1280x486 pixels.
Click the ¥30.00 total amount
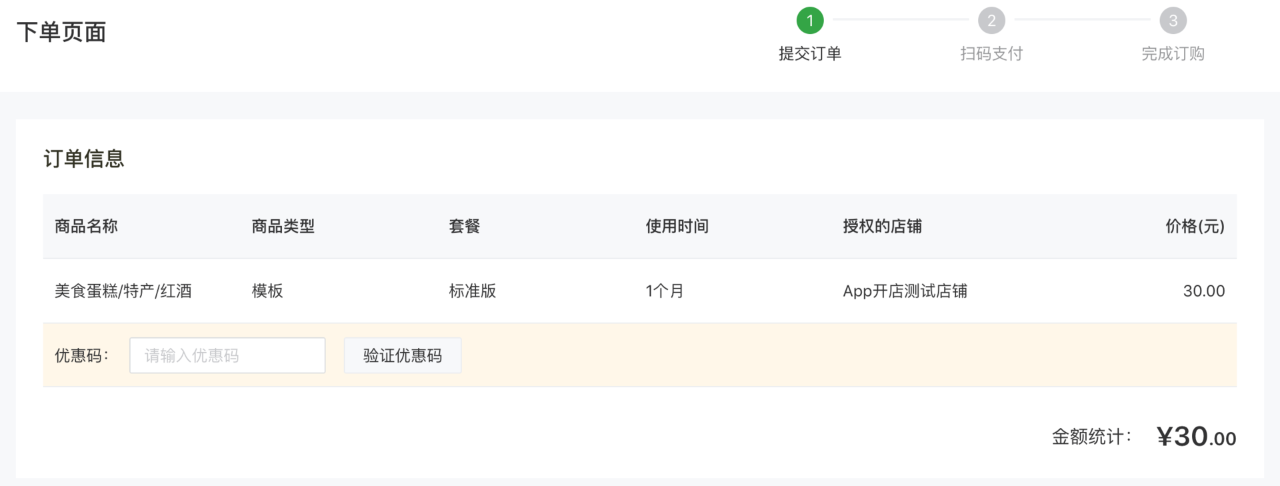coord(1196,436)
